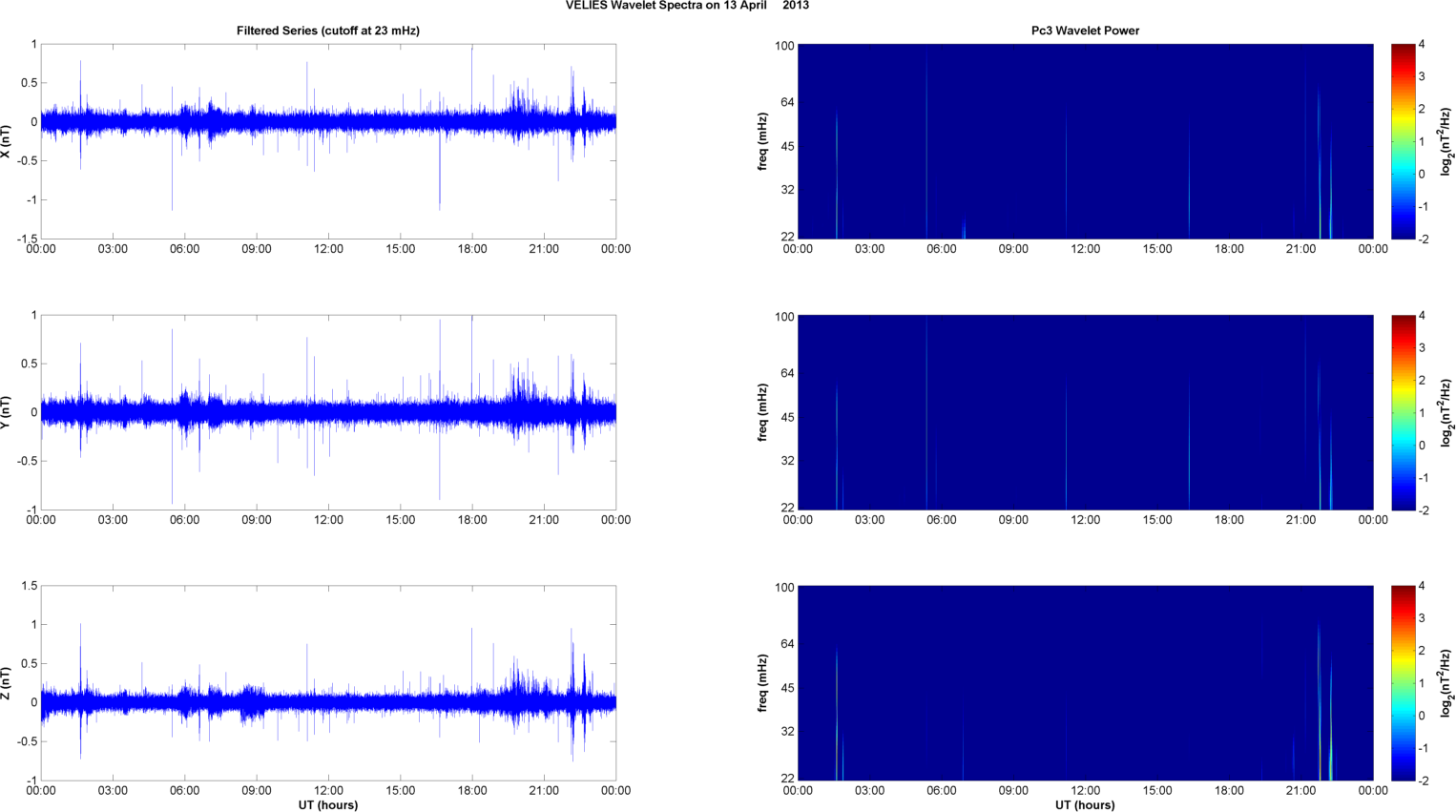
Task: Click the '64' frequency tick of the bottom spectrogram
Action: pyautogui.click(x=787, y=644)
